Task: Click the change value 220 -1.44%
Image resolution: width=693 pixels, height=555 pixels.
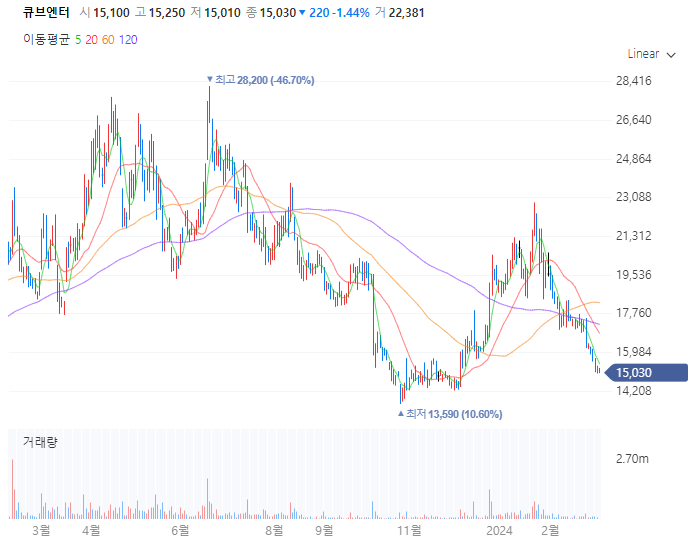Action: click(x=335, y=13)
